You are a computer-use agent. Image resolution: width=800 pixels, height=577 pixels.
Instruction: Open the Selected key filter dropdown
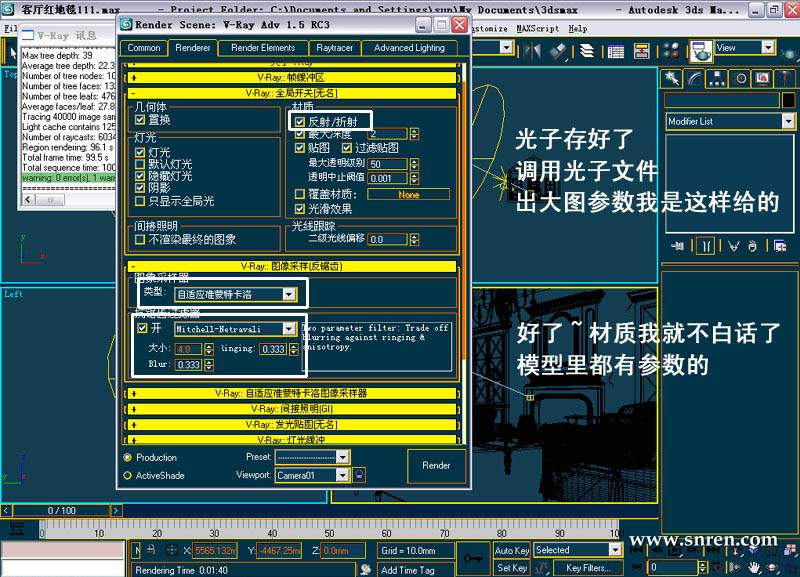615,549
